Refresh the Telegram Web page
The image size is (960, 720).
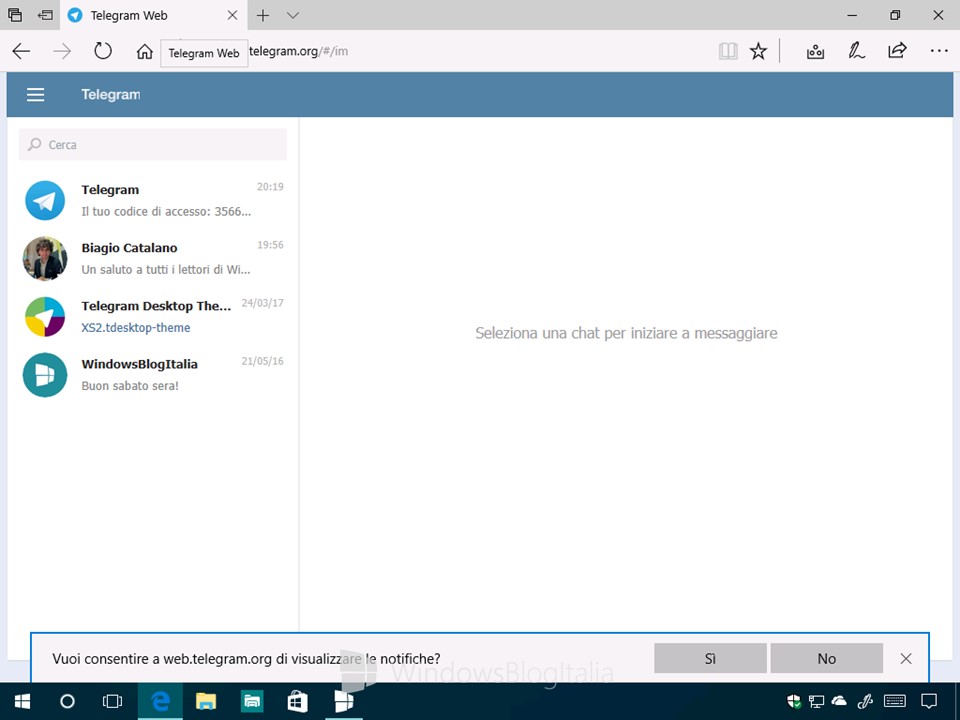click(x=103, y=51)
